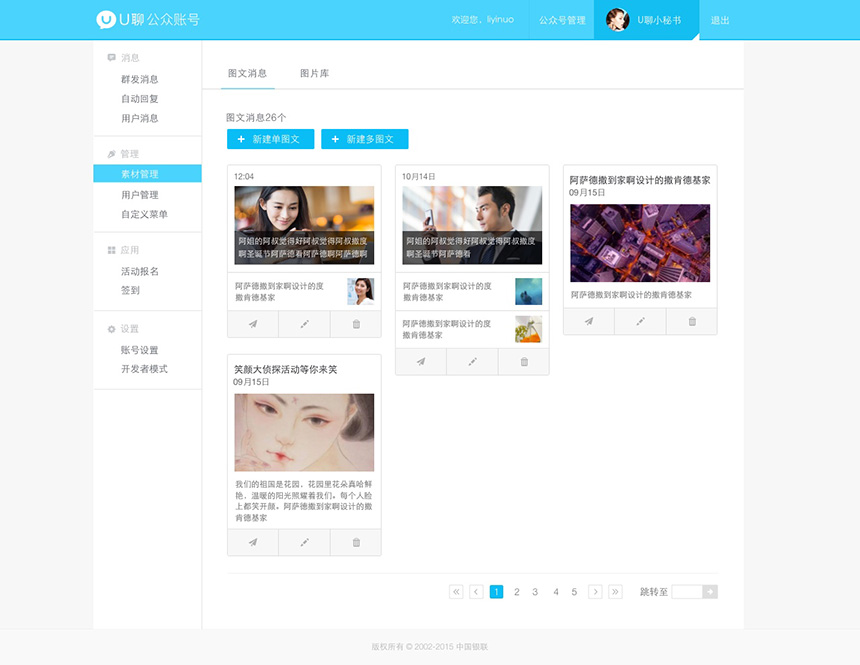Viewport: 860px width, 665px height.
Task: Click the gear icon beside 设置
Action: 113,327
